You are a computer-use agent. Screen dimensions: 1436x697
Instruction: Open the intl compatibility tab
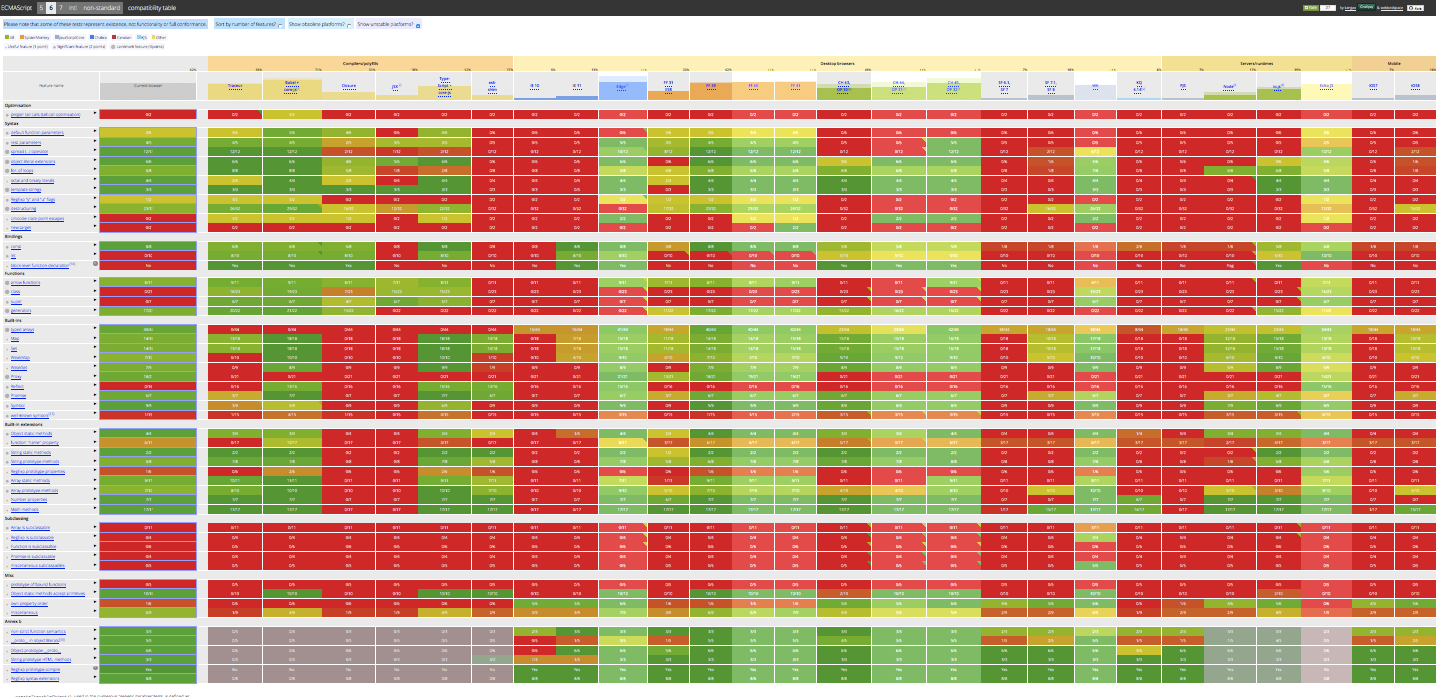tap(73, 8)
